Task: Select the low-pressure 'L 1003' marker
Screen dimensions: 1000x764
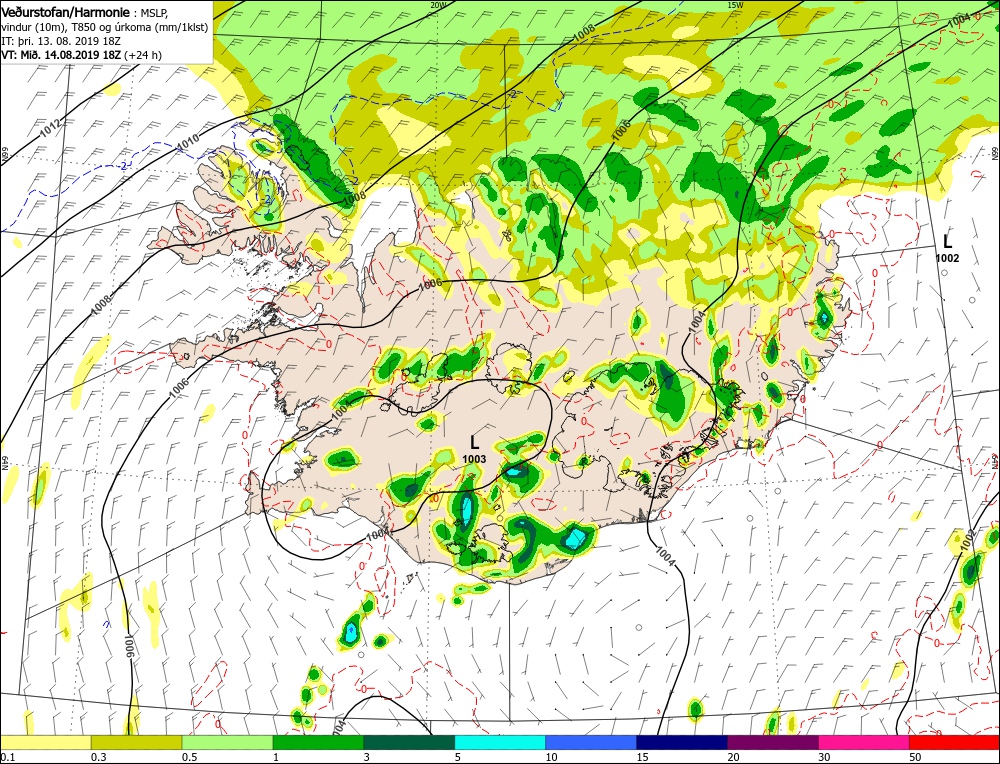Action: pyautogui.click(x=474, y=449)
